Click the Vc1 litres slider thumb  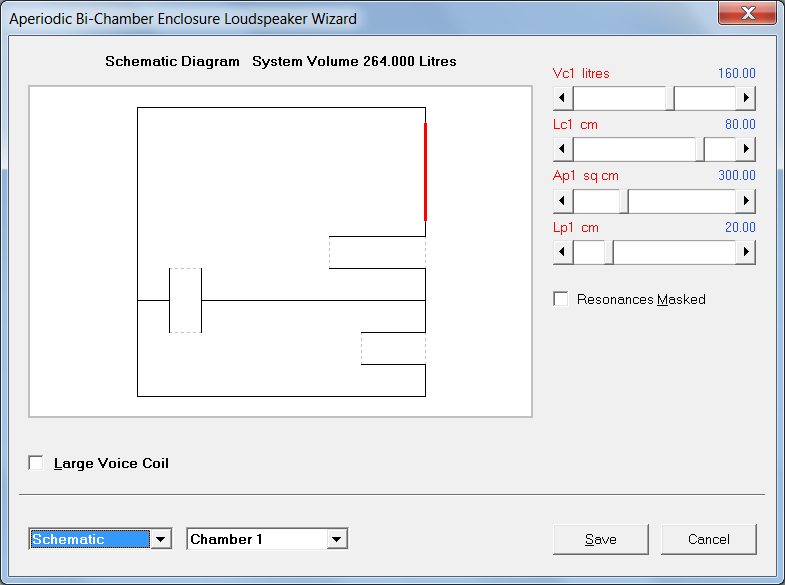(x=670, y=98)
